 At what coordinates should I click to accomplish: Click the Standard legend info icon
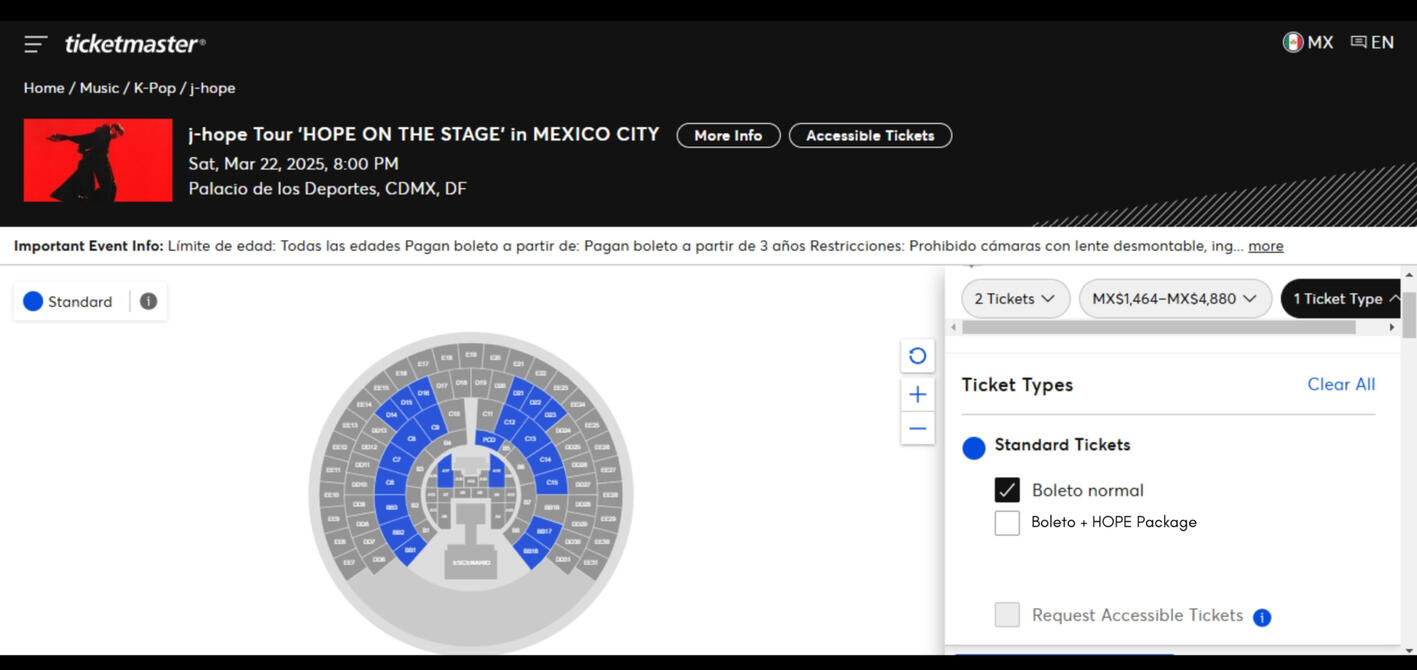148,301
